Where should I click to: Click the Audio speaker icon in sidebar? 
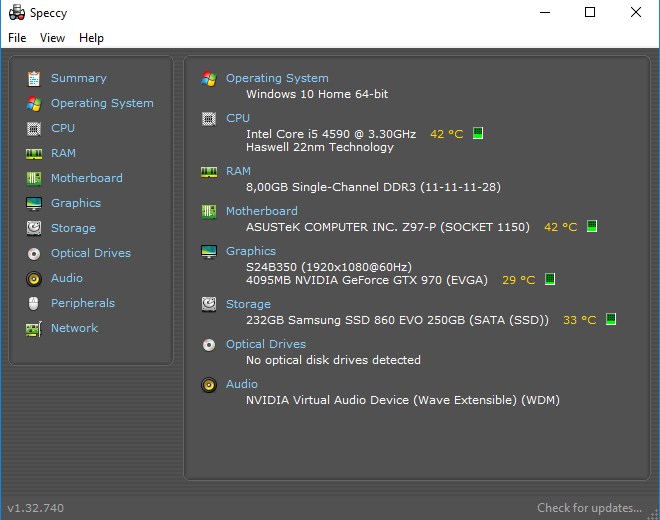[x=34, y=278]
